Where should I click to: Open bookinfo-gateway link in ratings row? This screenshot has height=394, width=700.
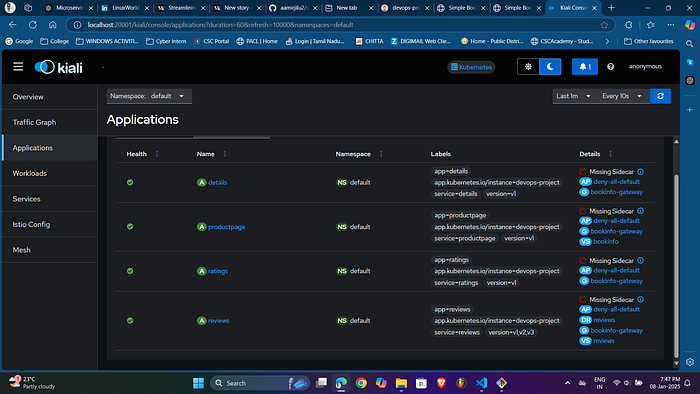(617, 281)
